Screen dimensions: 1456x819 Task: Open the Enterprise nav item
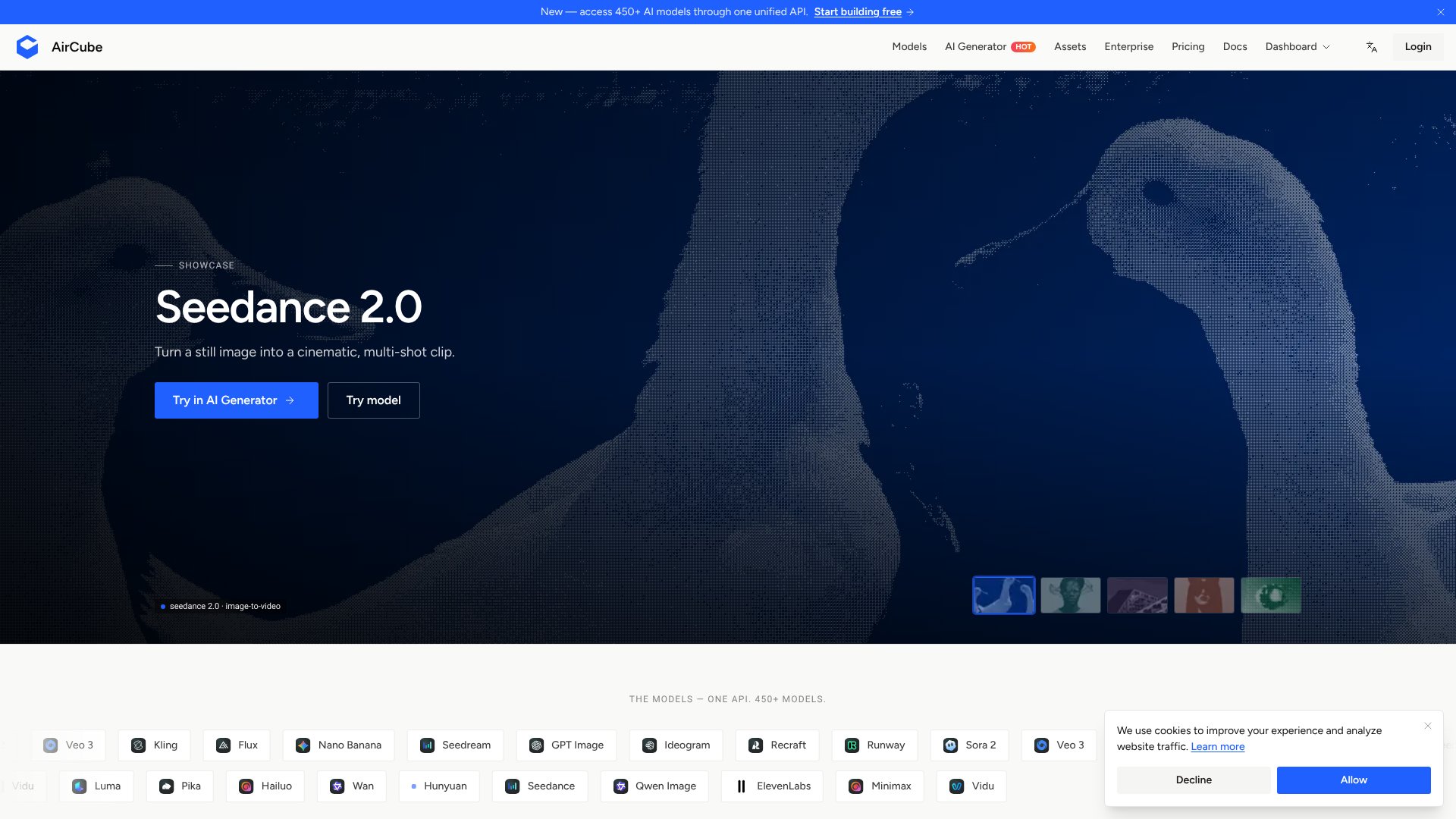click(1128, 47)
